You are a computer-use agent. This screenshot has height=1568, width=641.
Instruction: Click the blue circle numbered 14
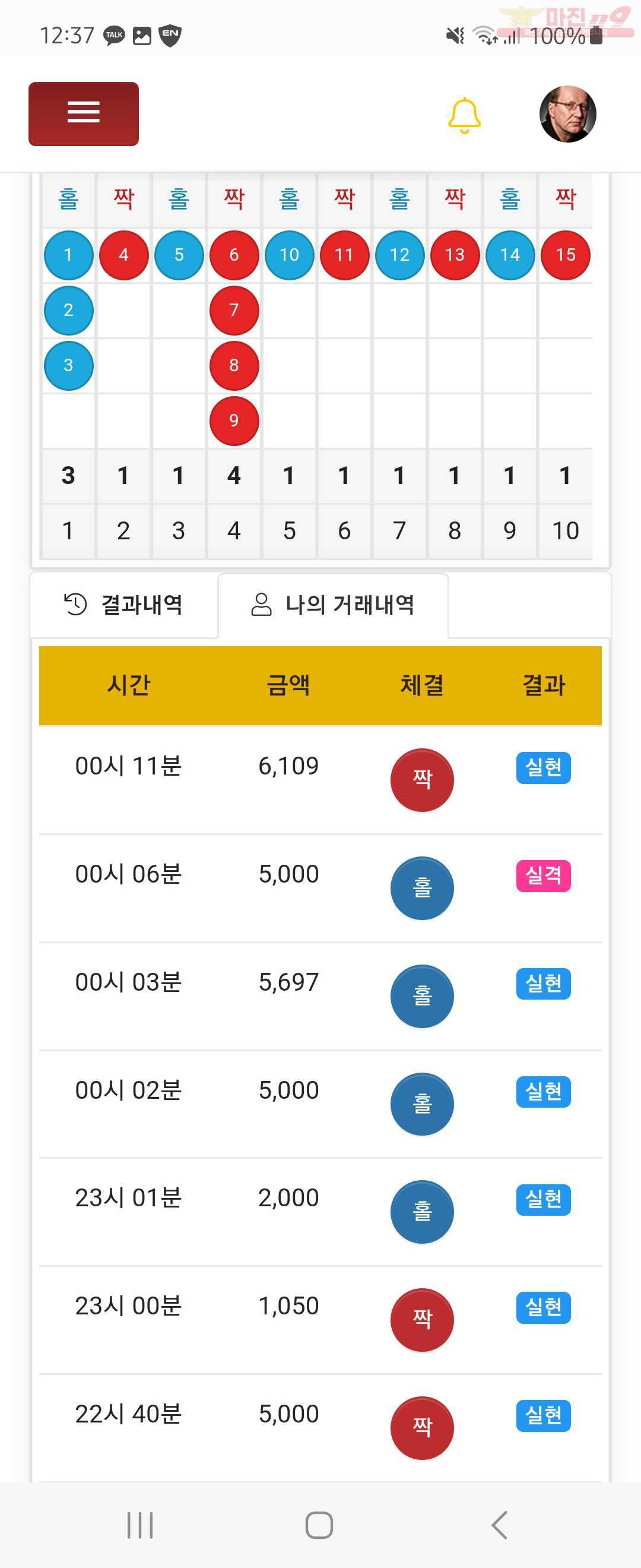click(x=510, y=255)
